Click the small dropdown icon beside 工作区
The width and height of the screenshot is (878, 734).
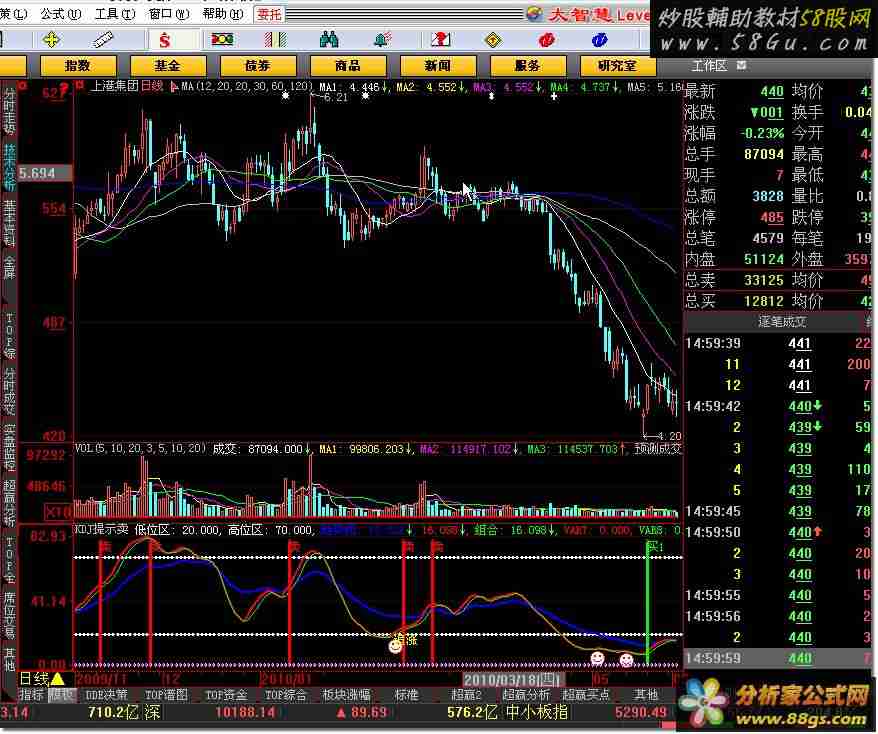[x=742, y=66]
